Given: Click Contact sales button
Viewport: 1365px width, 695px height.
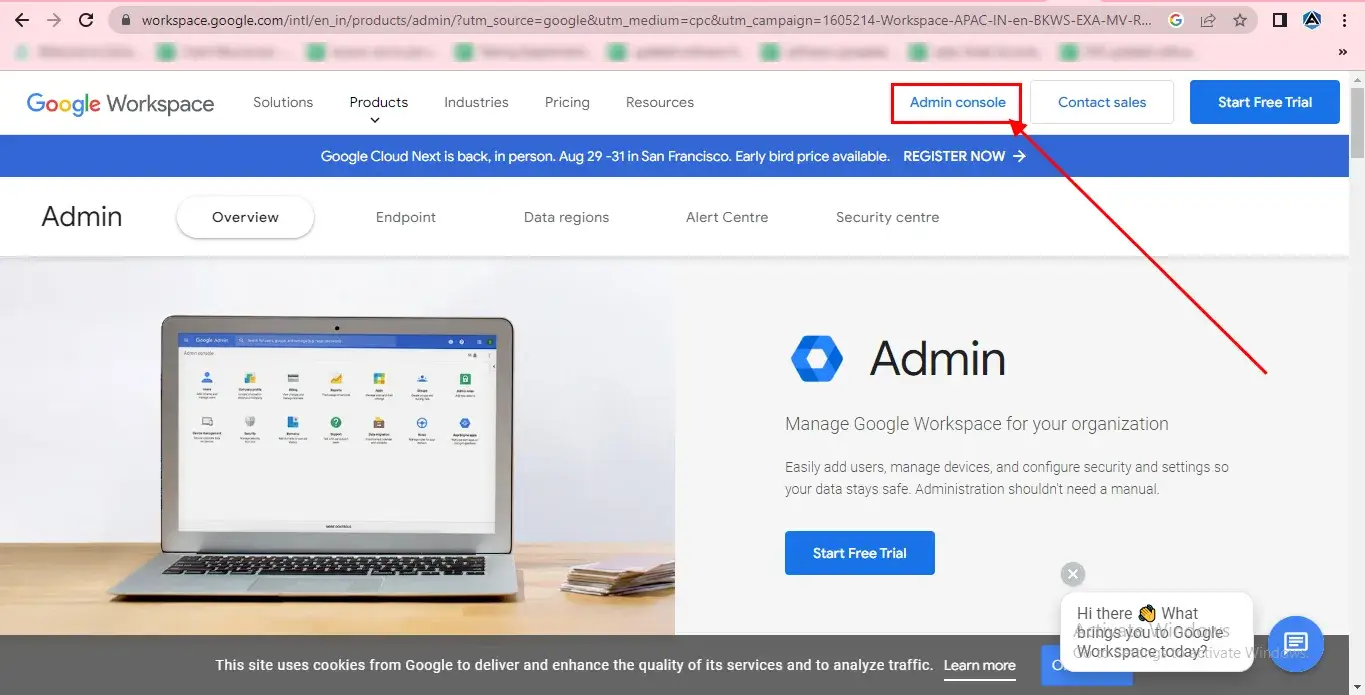Looking at the screenshot, I should coord(1102,102).
